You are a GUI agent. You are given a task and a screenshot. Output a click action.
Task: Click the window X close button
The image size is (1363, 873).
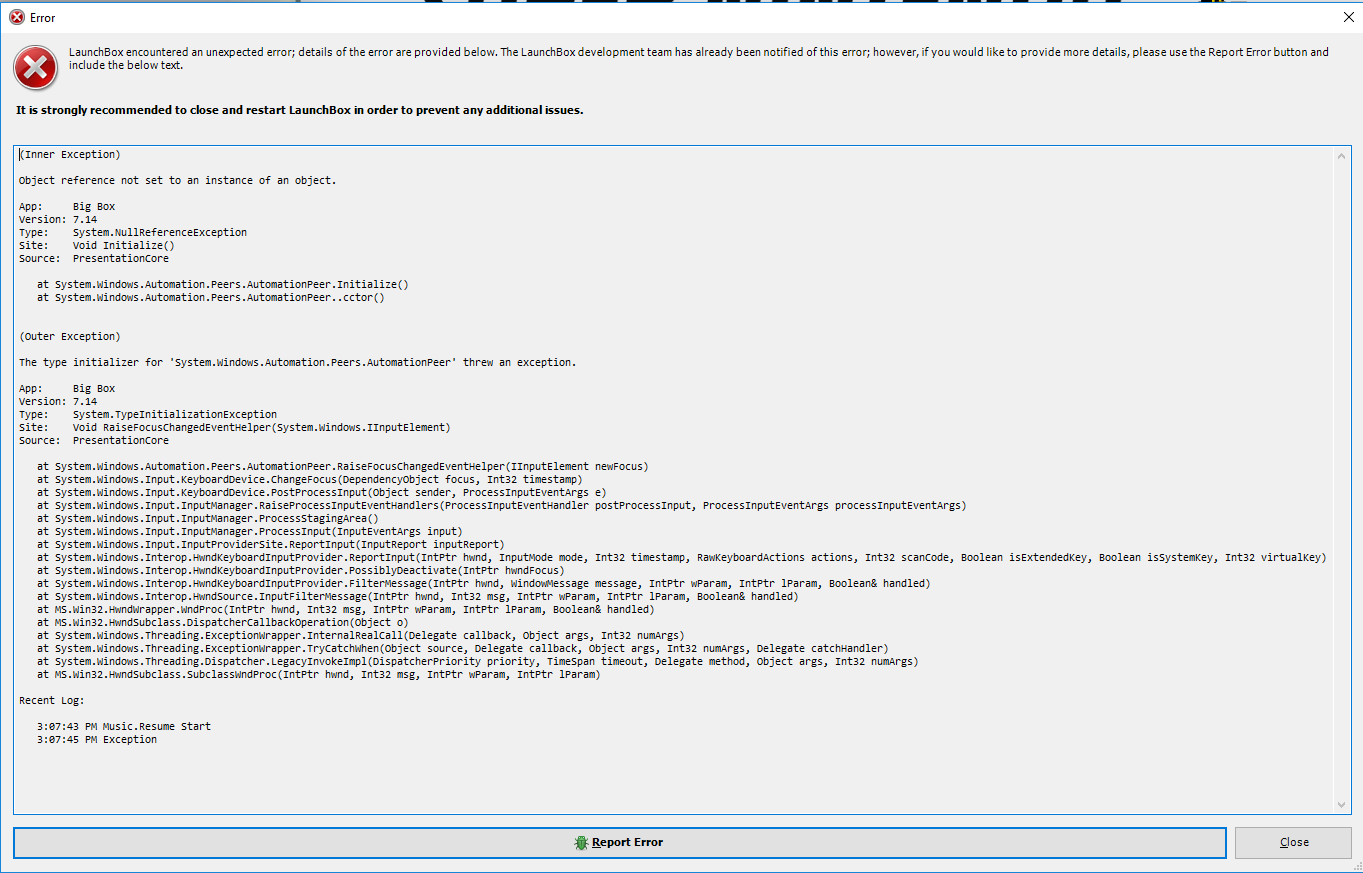1347,17
